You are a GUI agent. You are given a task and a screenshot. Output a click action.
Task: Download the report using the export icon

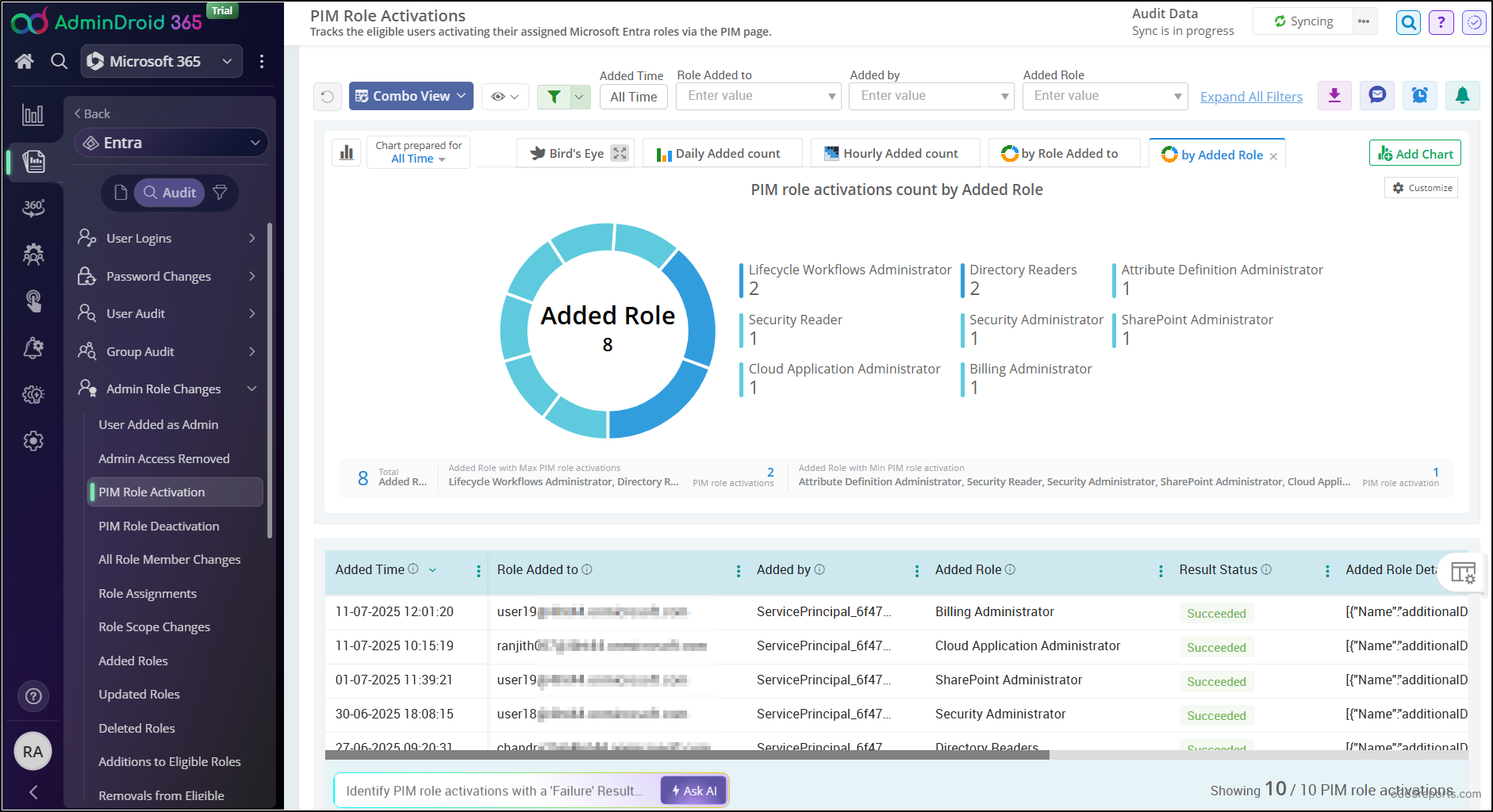1334,96
